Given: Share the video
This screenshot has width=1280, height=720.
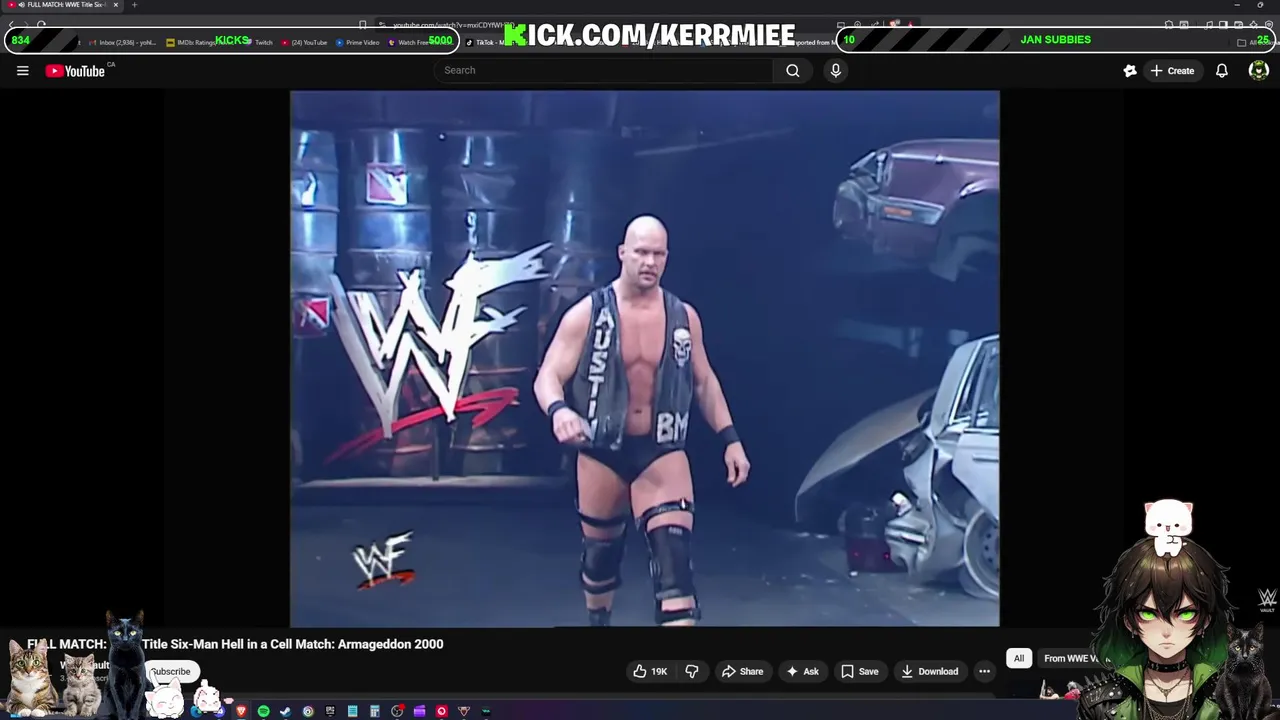Looking at the screenshot, I should pyautogui.click(x=743, y=671).
